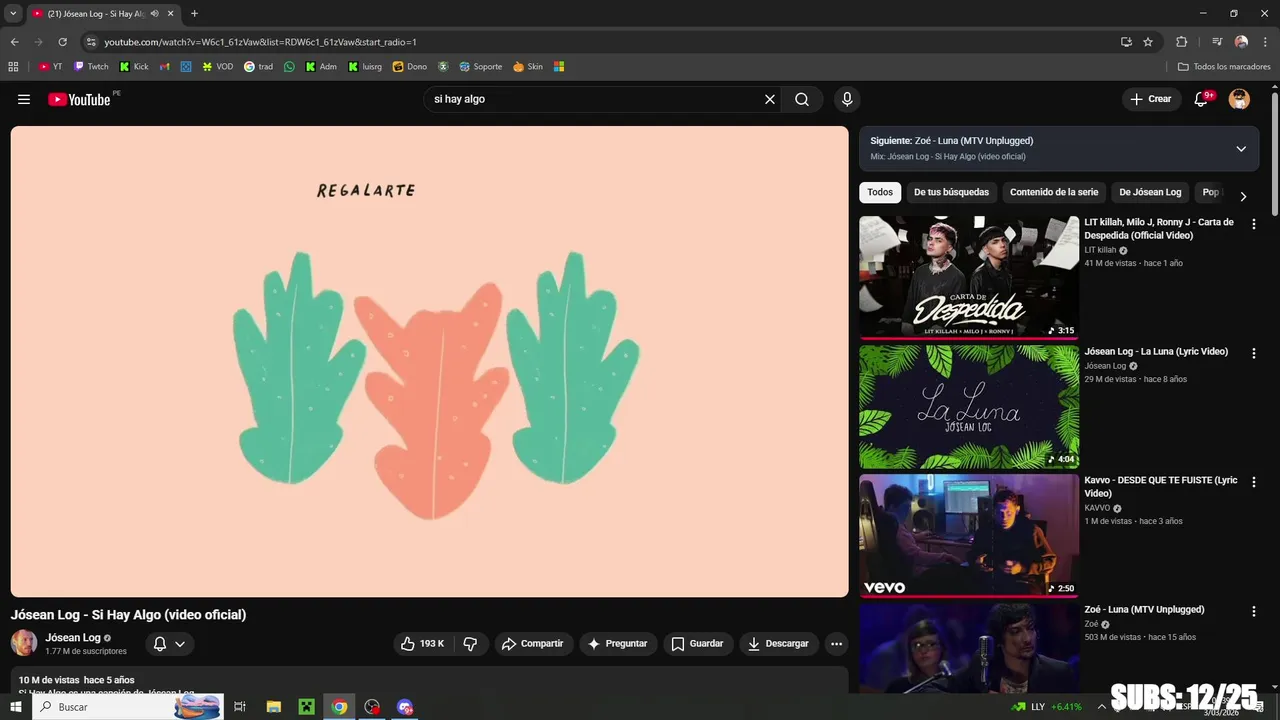Go to YouTube home via logo
The height and width of the screenshot is (720, 1280).
[79, 99]
